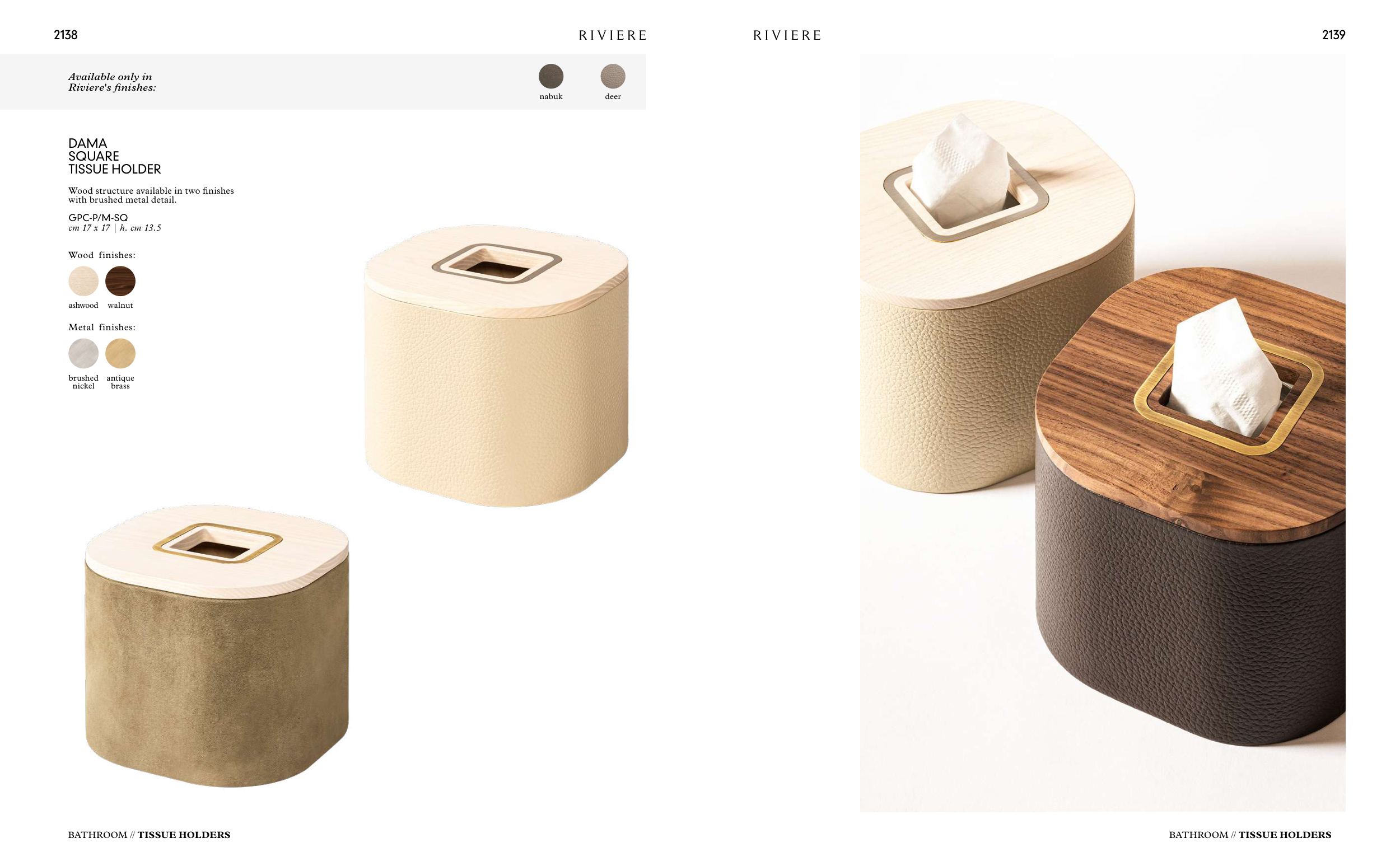
Task: Choose the walnut wood finish swatch
Action: pos(120,280)
